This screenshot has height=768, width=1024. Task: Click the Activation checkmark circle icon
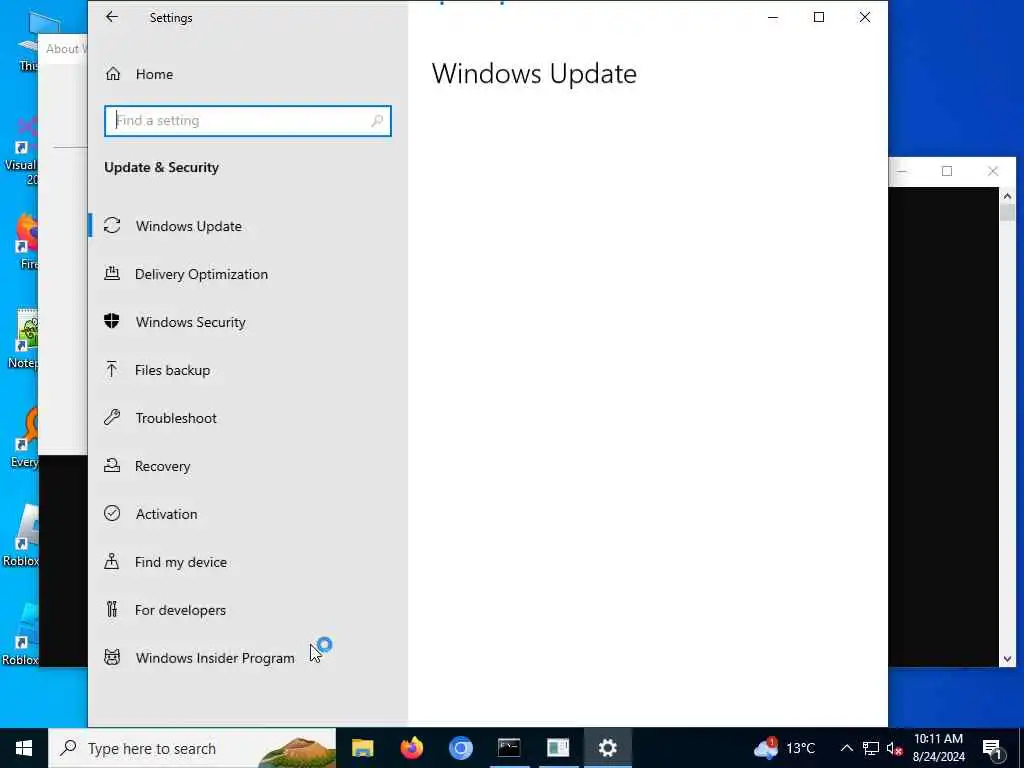tap(112, 513)
